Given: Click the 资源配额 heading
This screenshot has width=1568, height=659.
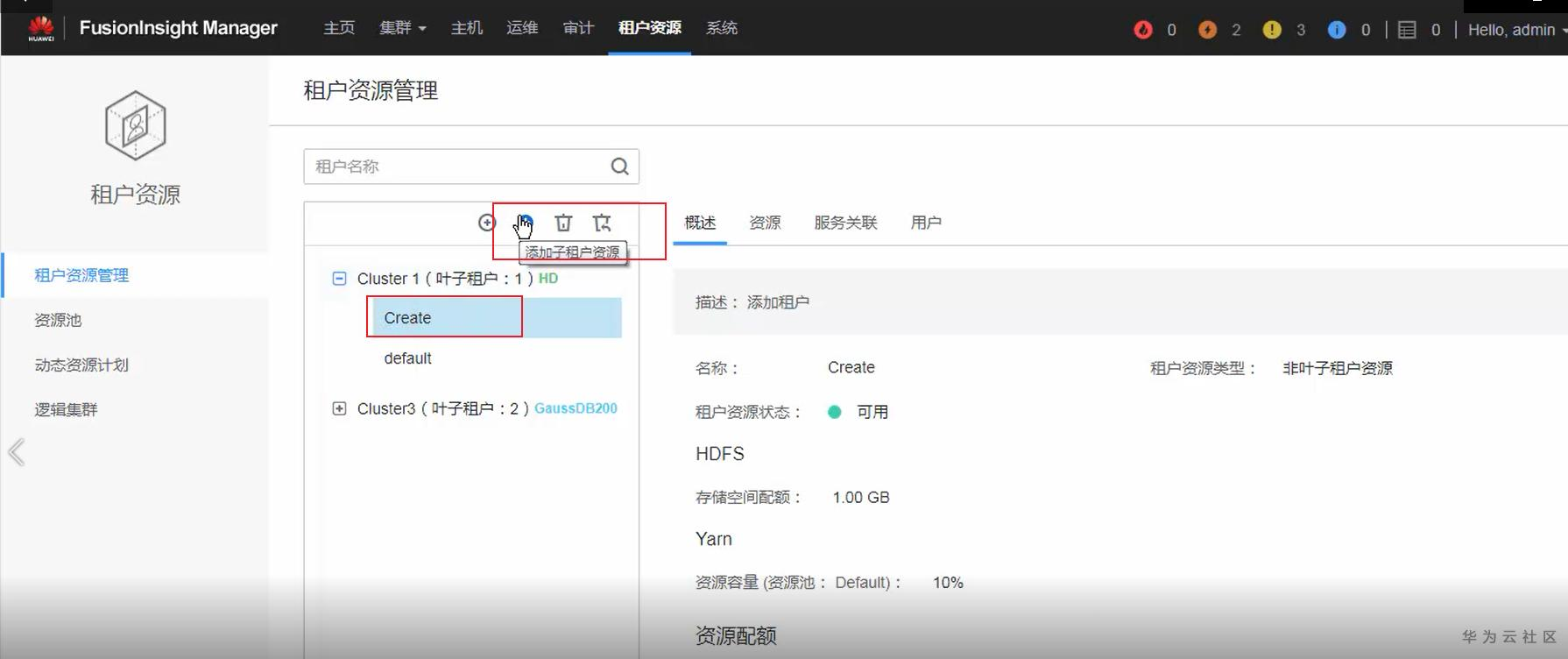Looking at the screenshot, I should (736, 636).
